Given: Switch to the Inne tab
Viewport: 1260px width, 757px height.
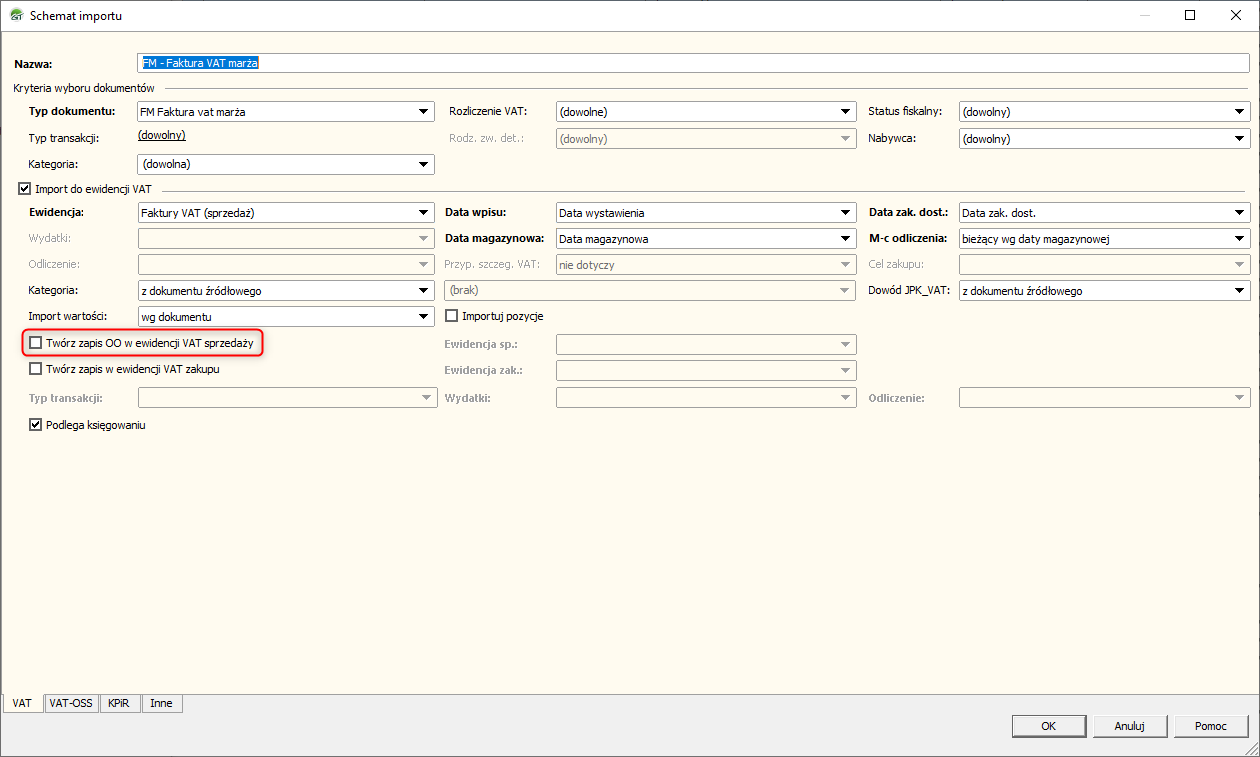Looking at the screenshot, I should coord(162,703).
